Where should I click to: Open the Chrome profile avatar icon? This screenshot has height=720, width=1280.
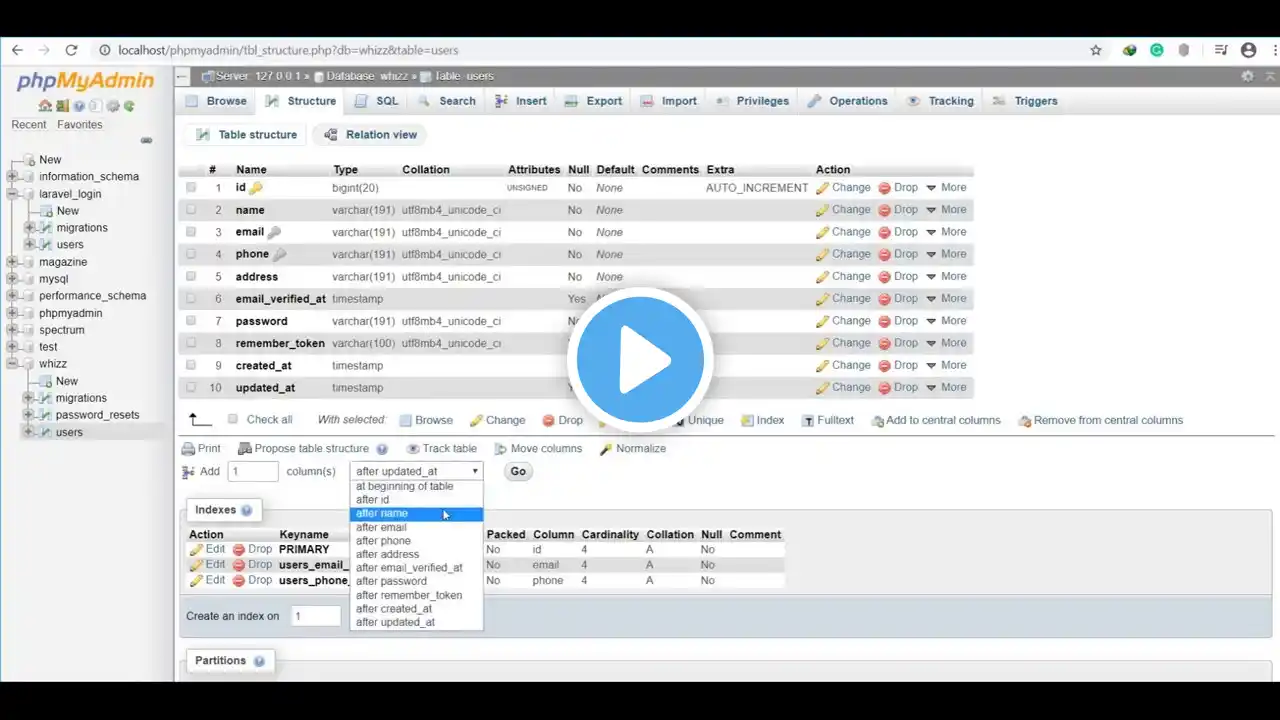point(1248,50)
